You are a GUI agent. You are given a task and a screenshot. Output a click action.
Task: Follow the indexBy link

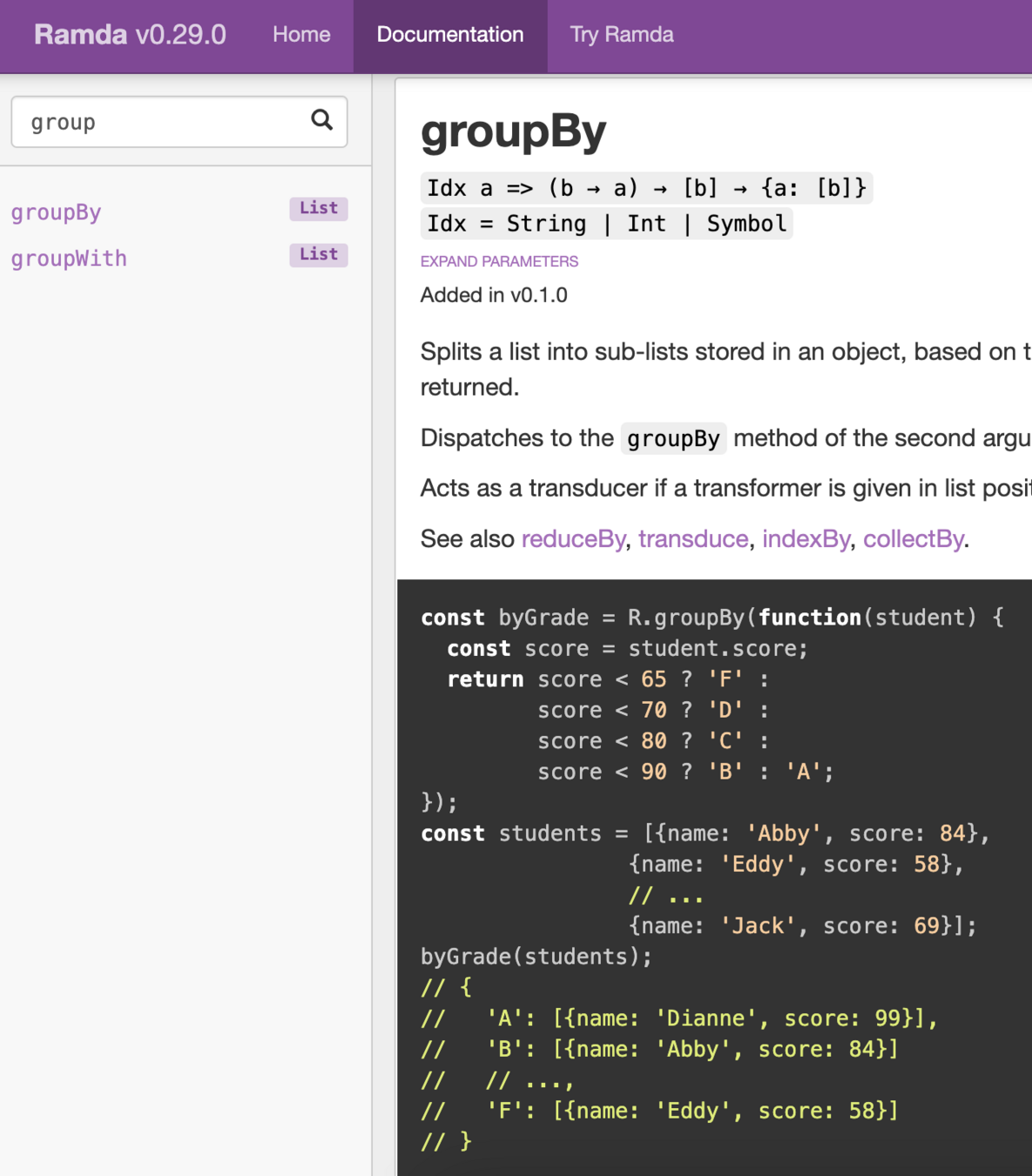(806, 539)
